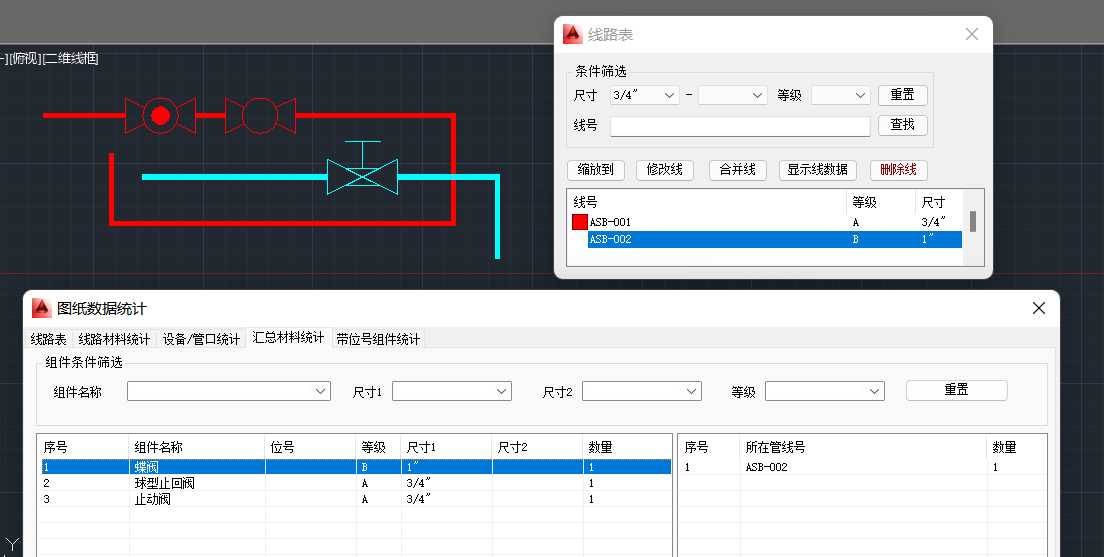The image size is (1104, 557).
Task: Click the 线号 search input field
Action: click(739, 126)
